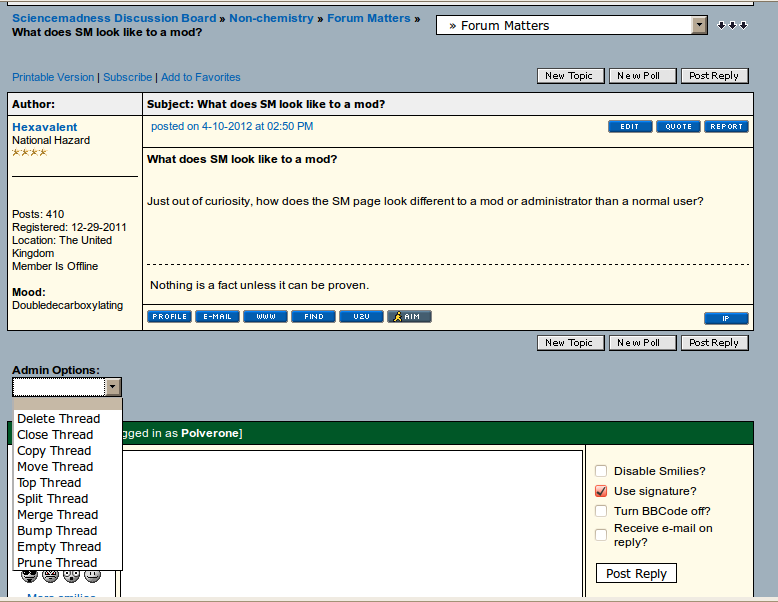778x602 pixels.
Task: Enable the Disable Smilies checkbox
Action: (x=601, y=471)
